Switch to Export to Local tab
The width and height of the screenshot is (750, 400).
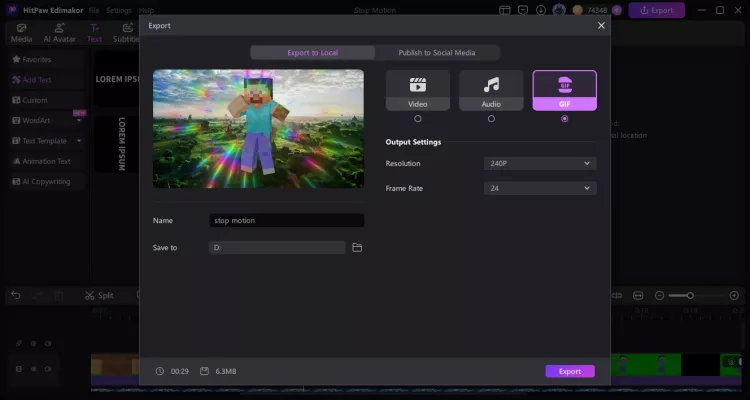313,53
